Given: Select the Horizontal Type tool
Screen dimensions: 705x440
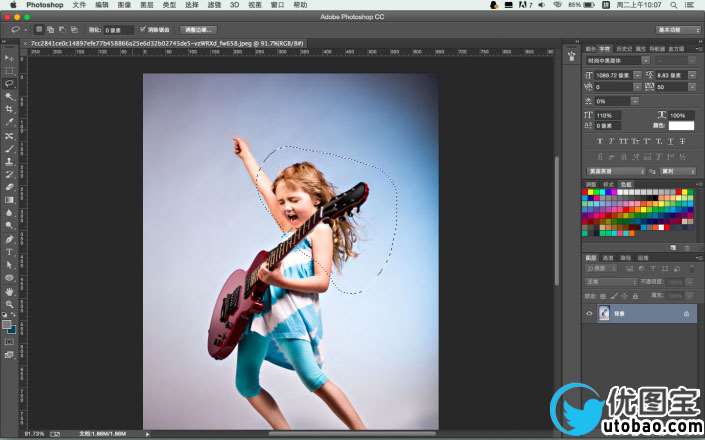Looking at the screenshot, I should coord(9,252).
